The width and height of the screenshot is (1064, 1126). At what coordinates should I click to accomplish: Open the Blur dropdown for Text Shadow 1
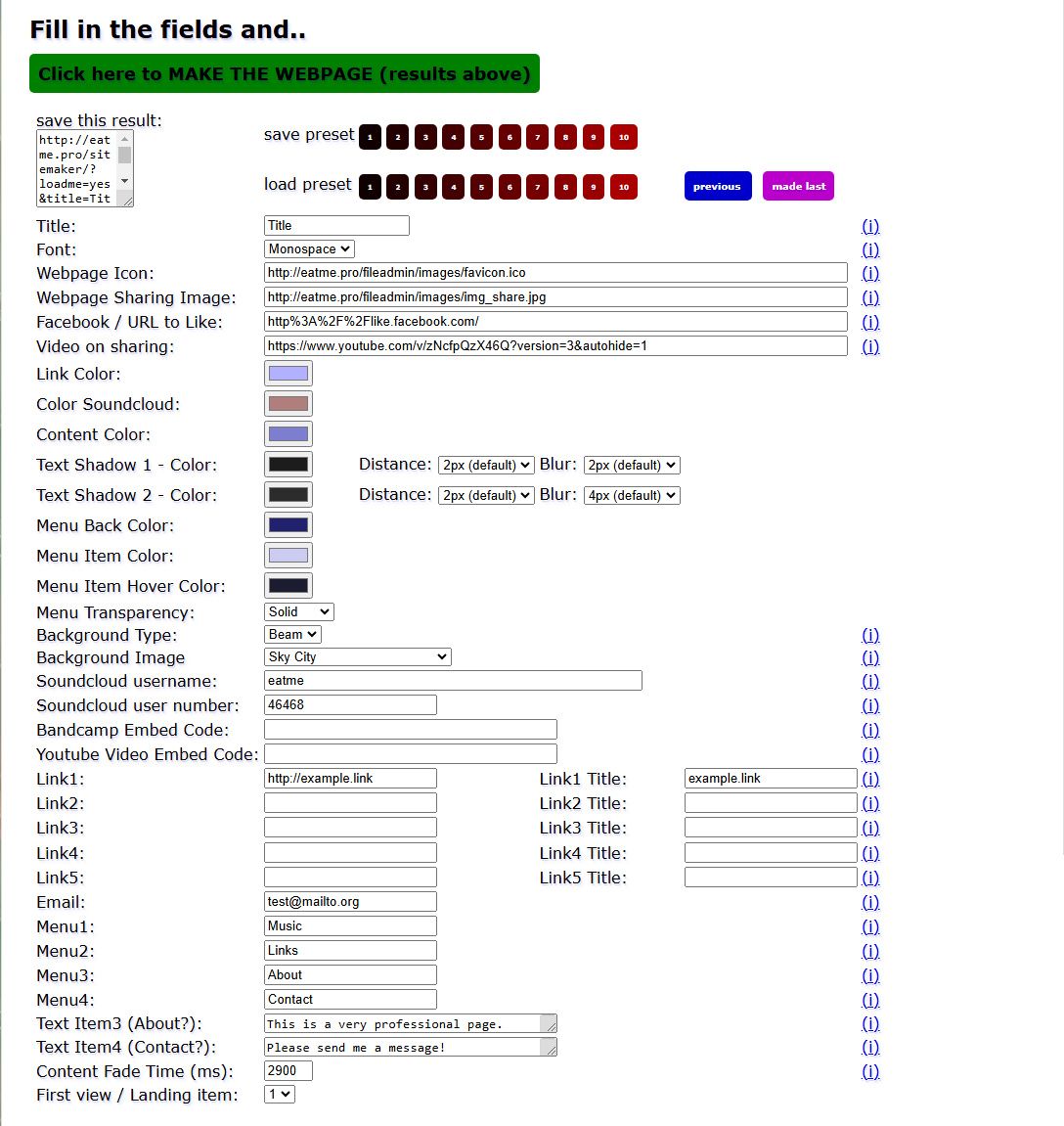pos(631,465)
